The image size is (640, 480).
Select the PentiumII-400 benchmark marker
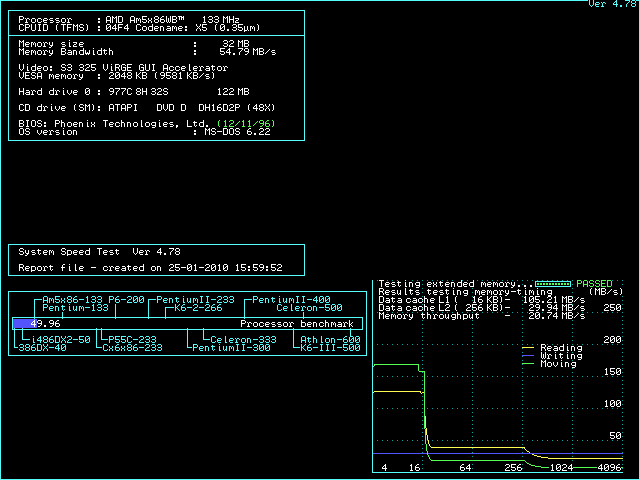291,300
